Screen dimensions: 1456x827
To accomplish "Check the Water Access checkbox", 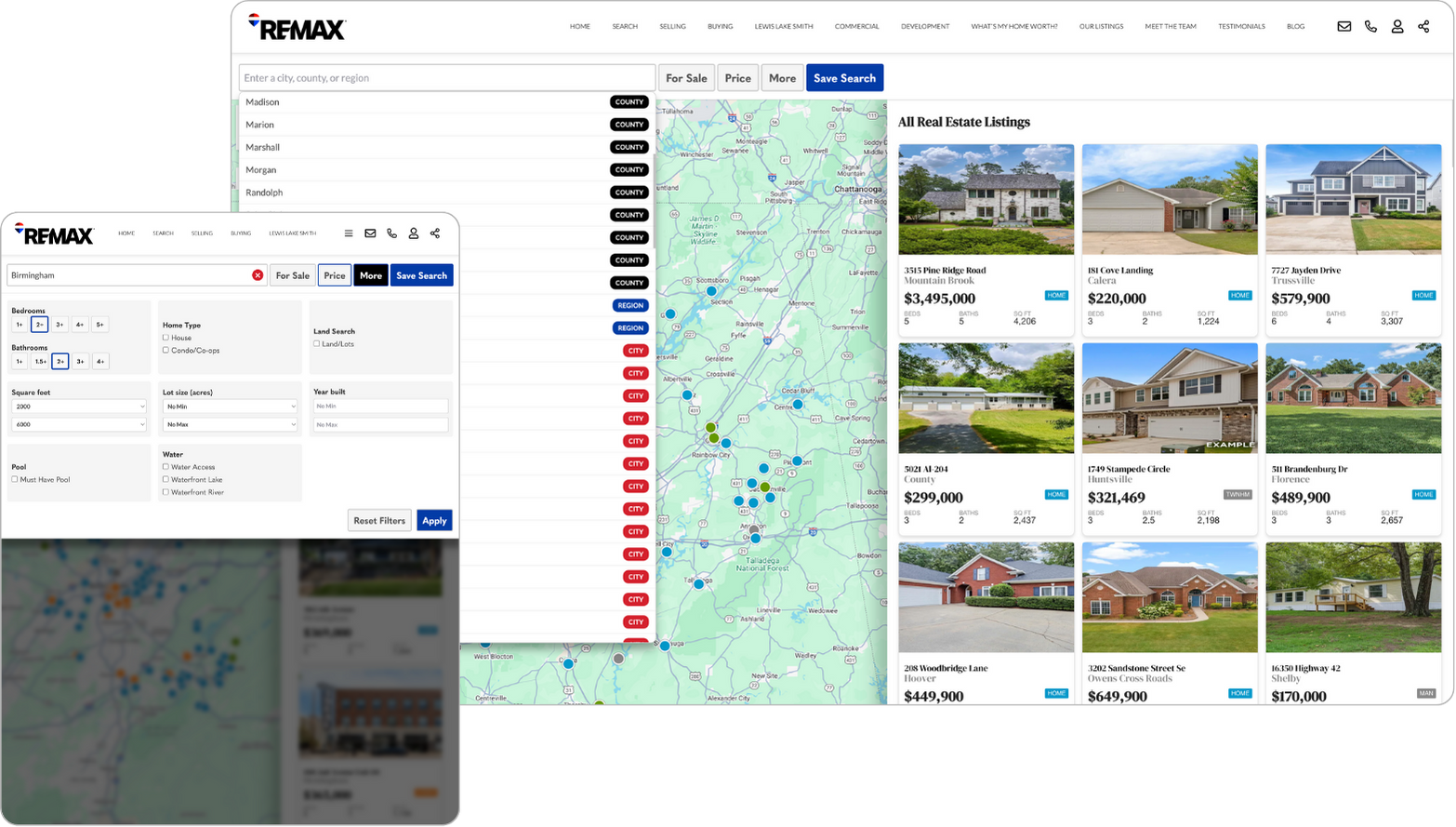I will tap(165, 467).
